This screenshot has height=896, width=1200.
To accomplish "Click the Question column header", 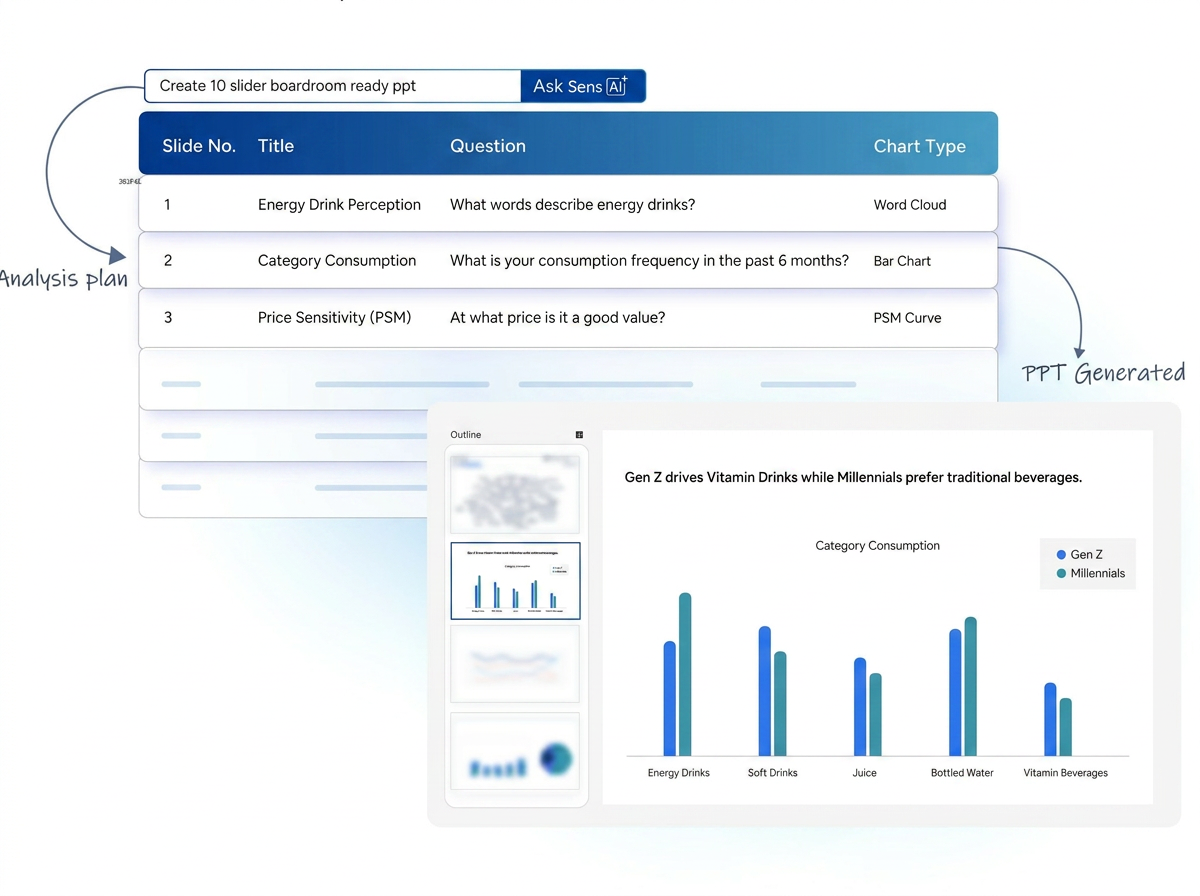I will [487, 146].
